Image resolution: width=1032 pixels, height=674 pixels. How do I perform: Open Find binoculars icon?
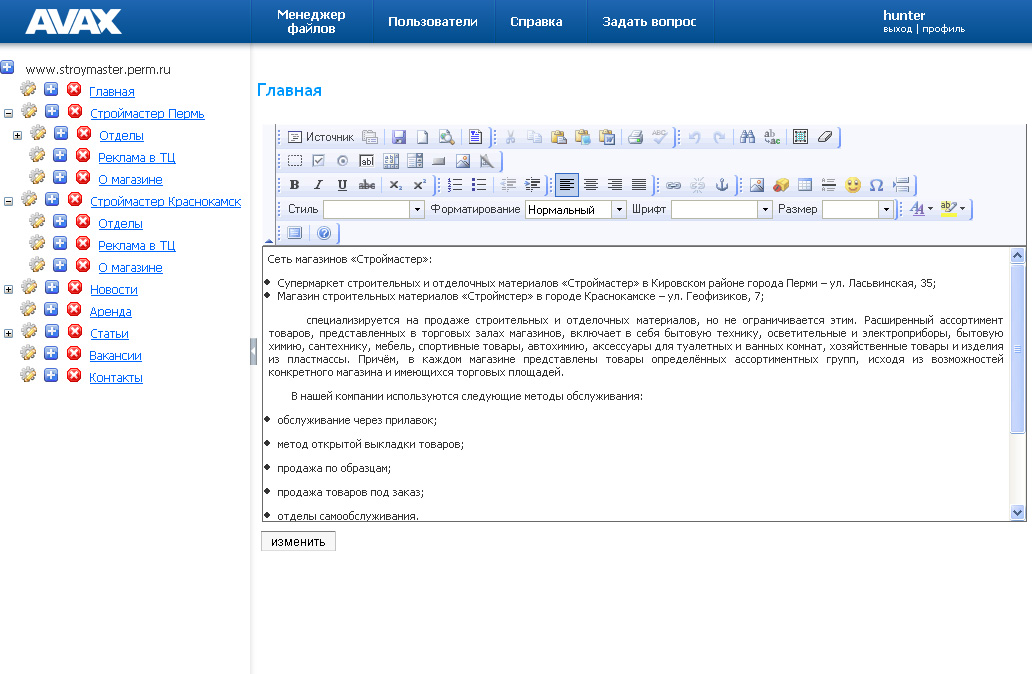coord(747,137)
